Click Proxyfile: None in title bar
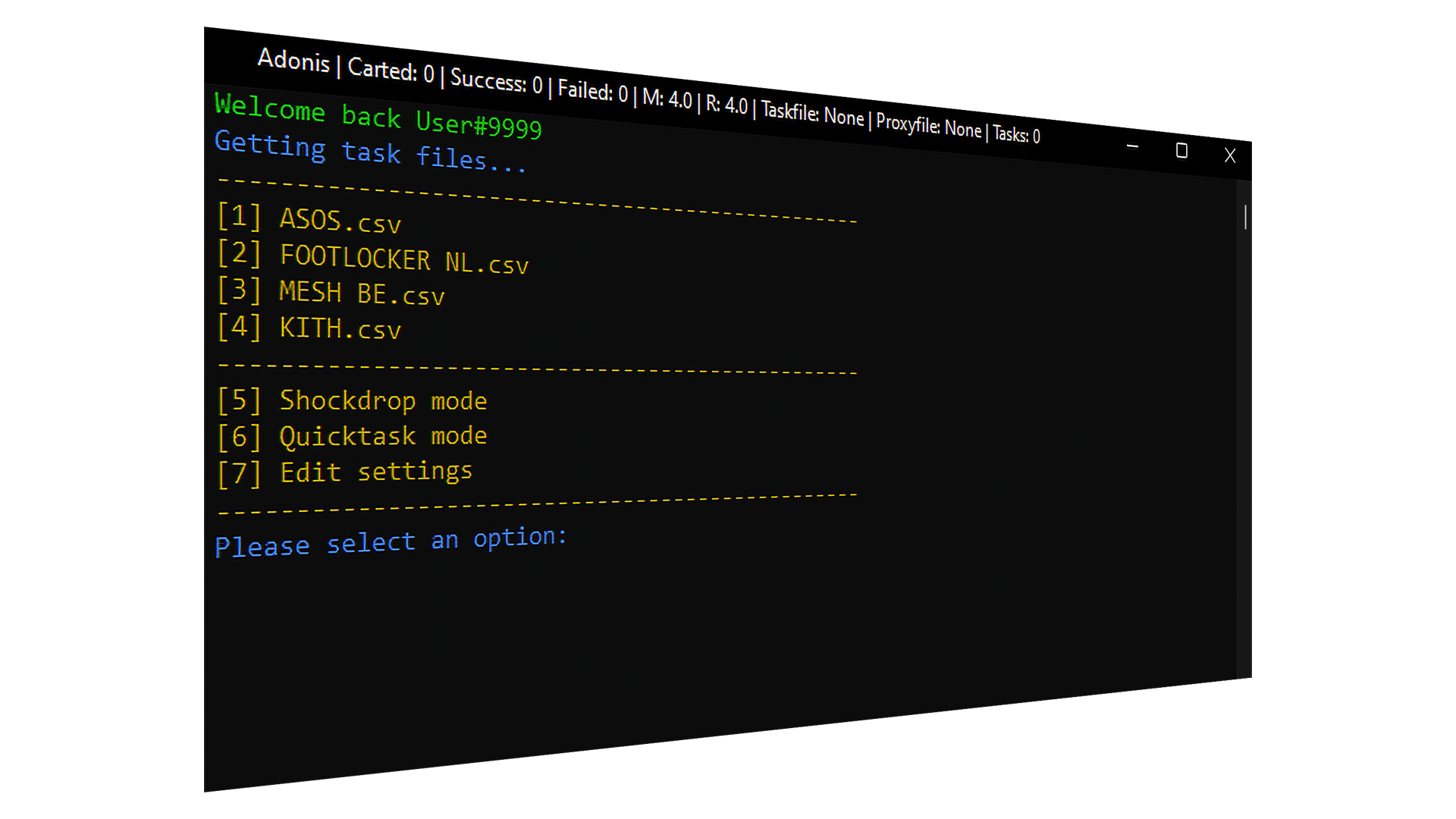The width and height of the screenshot is (1456, 819). pos(928,126)
